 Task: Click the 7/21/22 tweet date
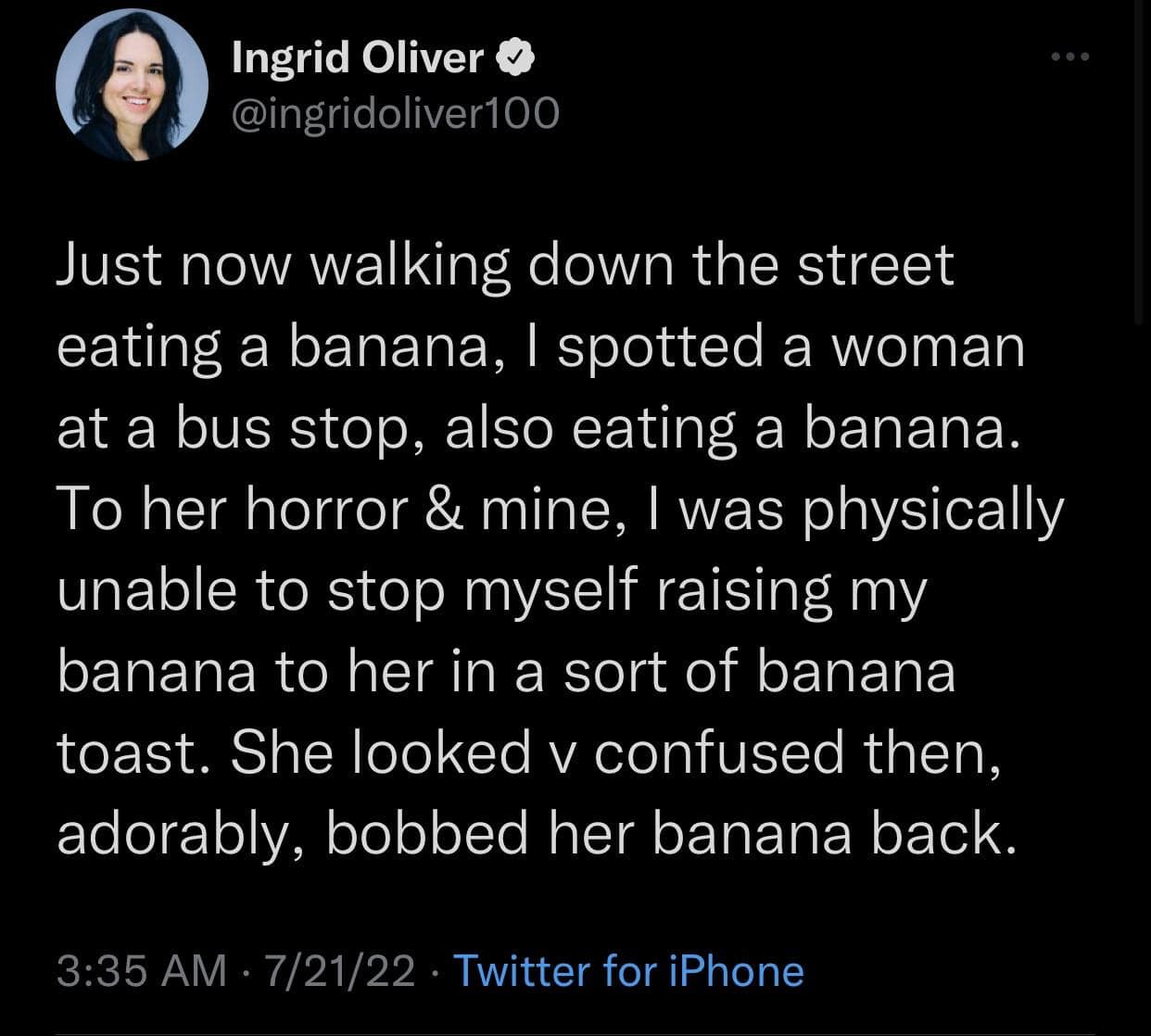(x=339, y=971)
